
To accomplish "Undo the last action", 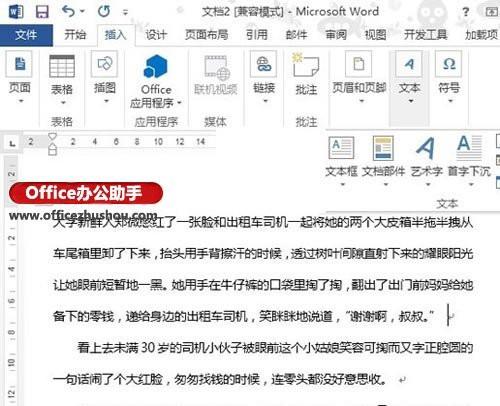I will pos(68,12).
